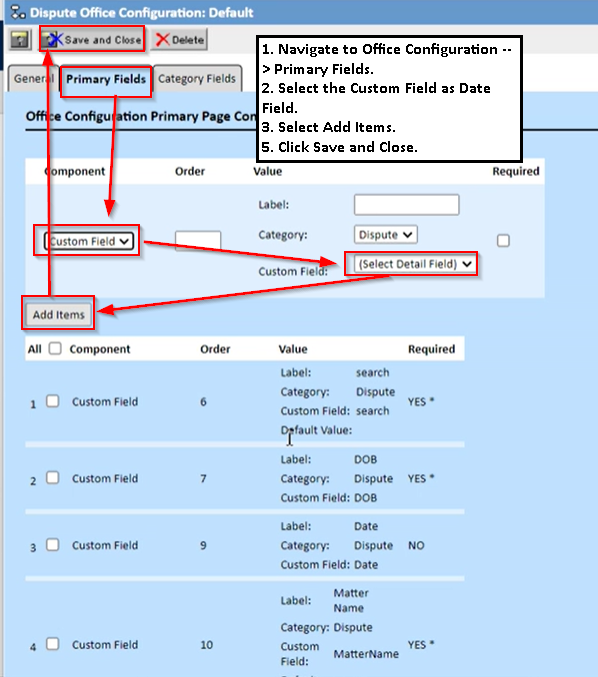Screen dimensions: 598x677
Task: Click the order value 9
Action: [x=203, y=545]
